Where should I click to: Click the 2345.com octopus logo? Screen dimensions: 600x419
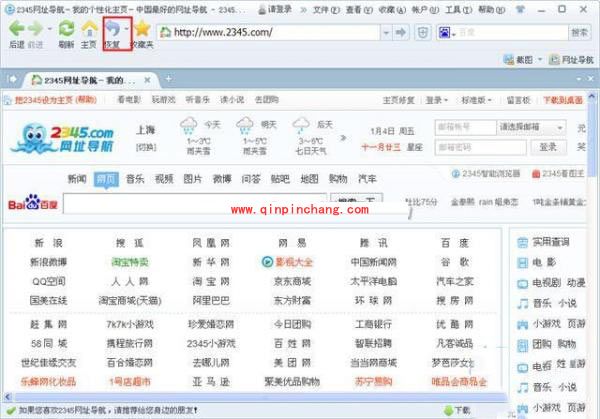[x=63, y=138]
